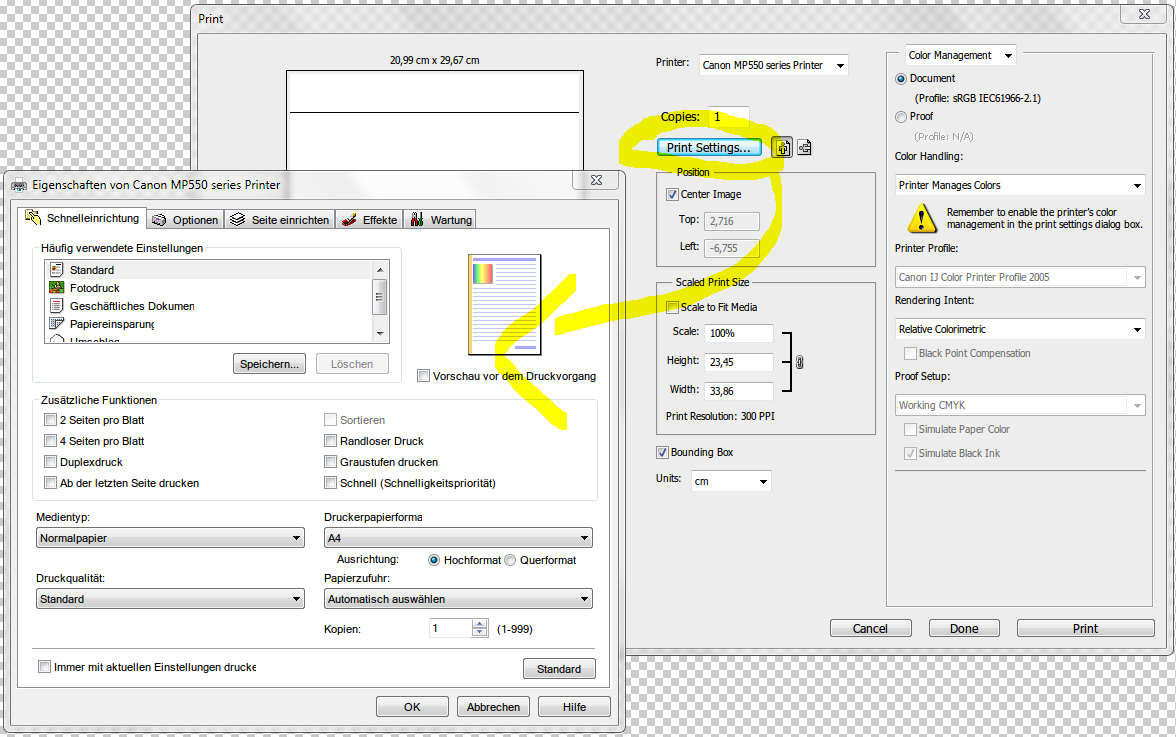Decrease Kopien with the down spinner arrow
This screenshot has width=1176, height=737.
click(480, 633)
